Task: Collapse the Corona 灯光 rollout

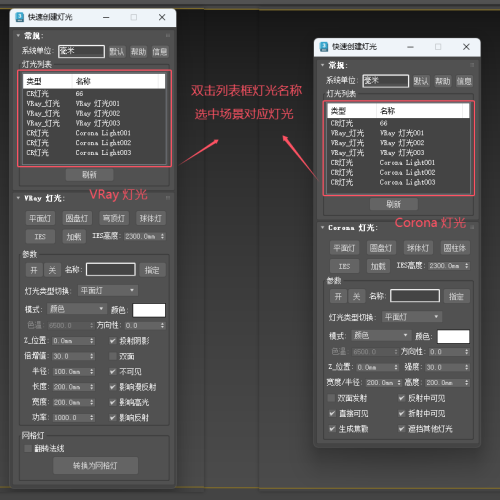Action: [x=322, y=228]
